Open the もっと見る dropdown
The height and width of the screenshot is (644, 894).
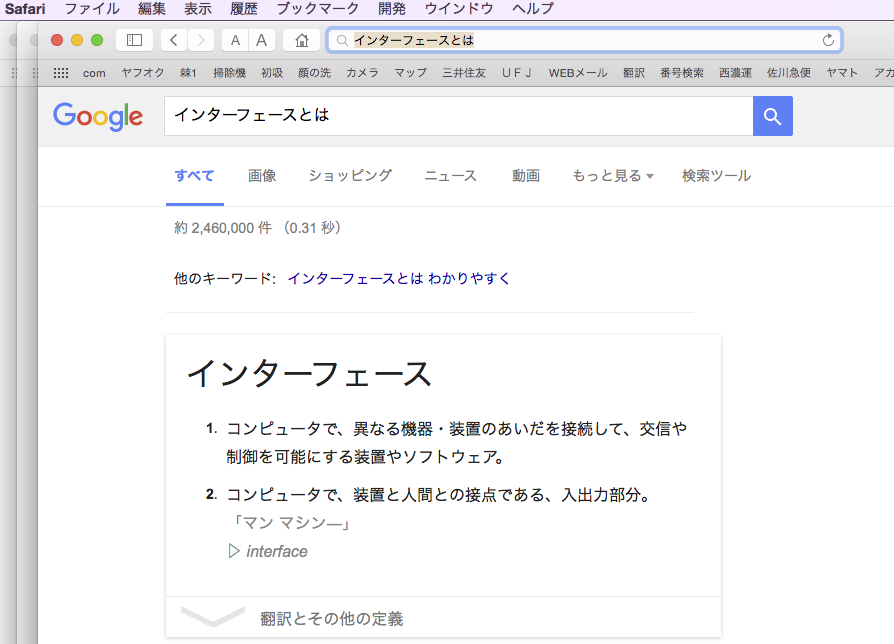(612, 176)
